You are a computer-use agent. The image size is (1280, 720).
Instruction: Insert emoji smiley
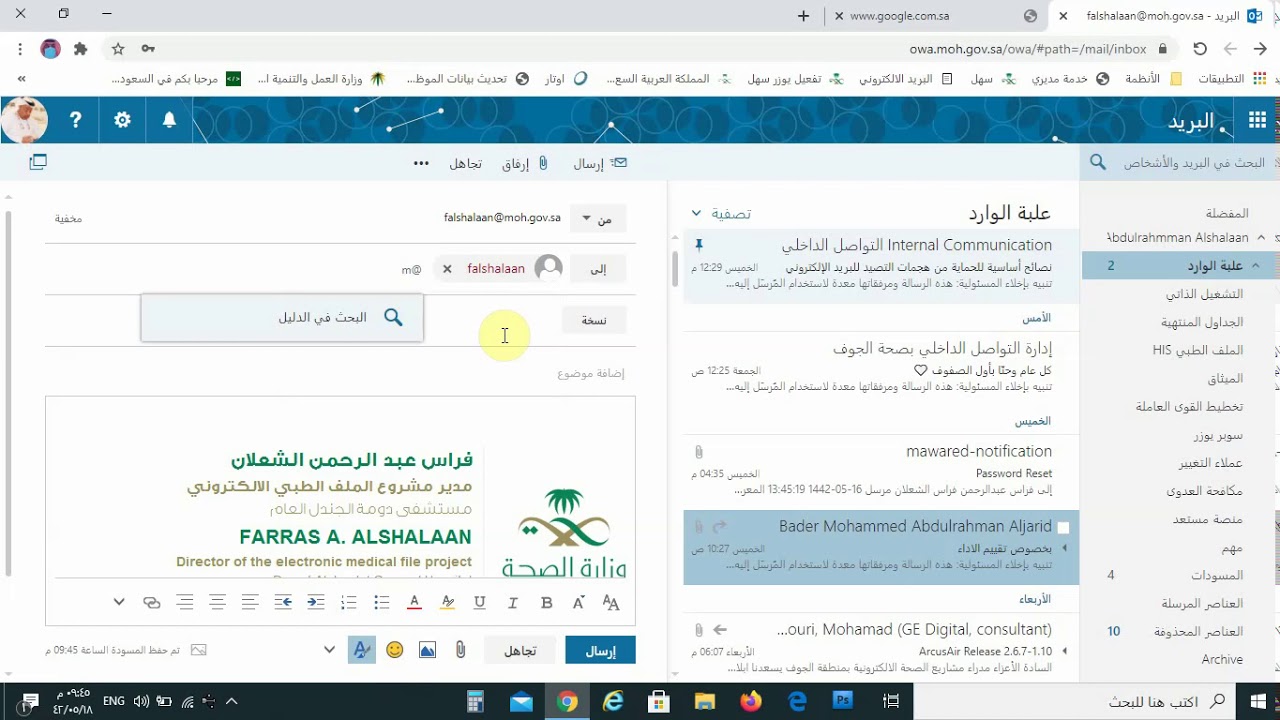point(395,650)
